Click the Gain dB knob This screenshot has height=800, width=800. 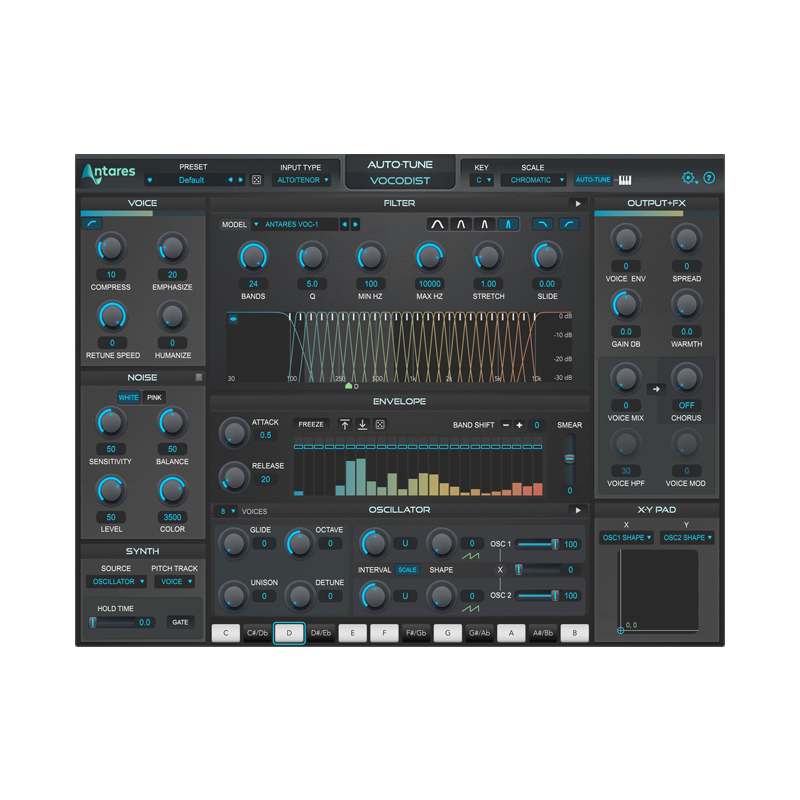click(626, 305)
